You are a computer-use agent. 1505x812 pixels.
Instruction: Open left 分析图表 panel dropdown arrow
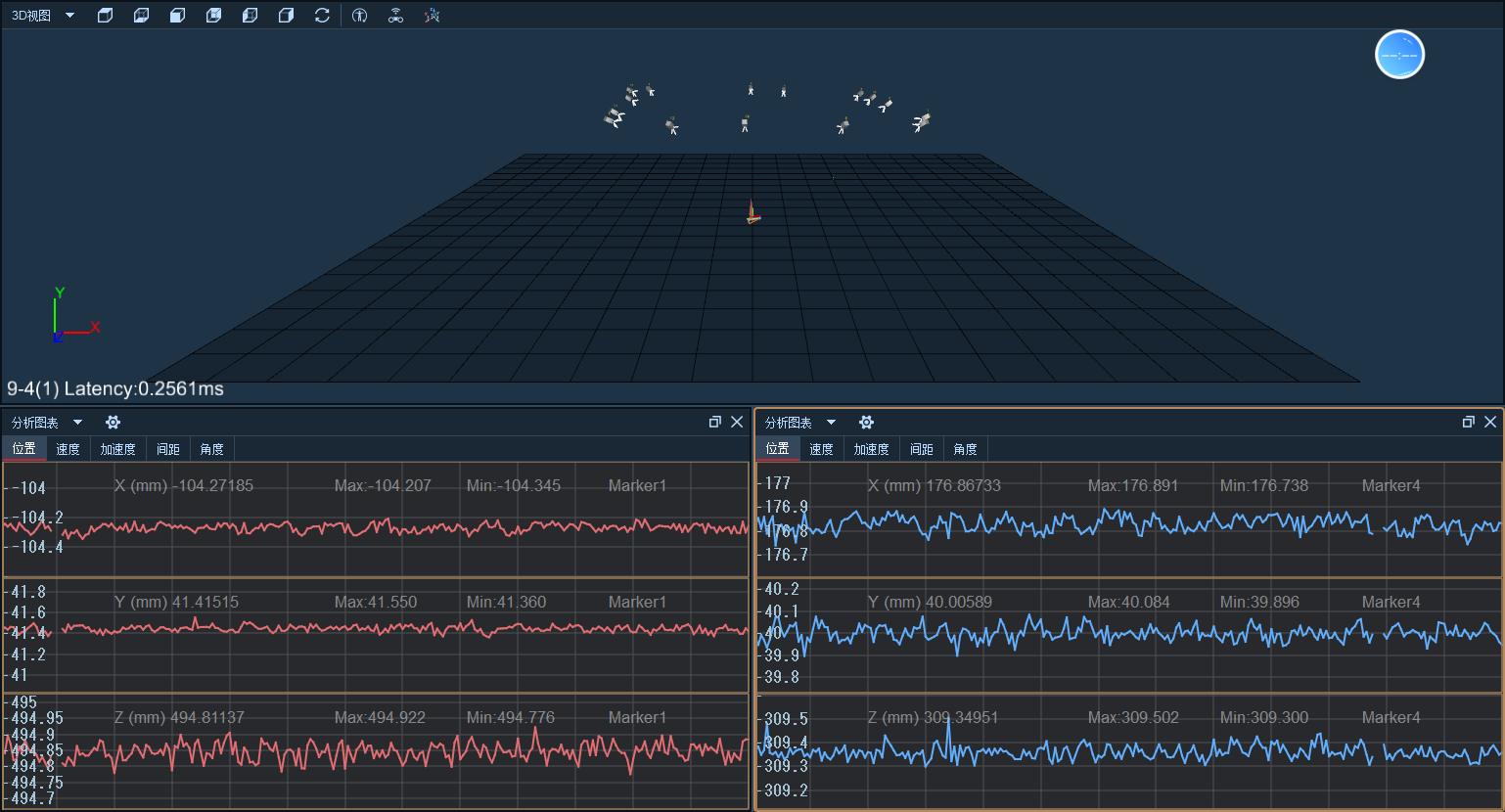pyautogui.click(x=78, y=423)
